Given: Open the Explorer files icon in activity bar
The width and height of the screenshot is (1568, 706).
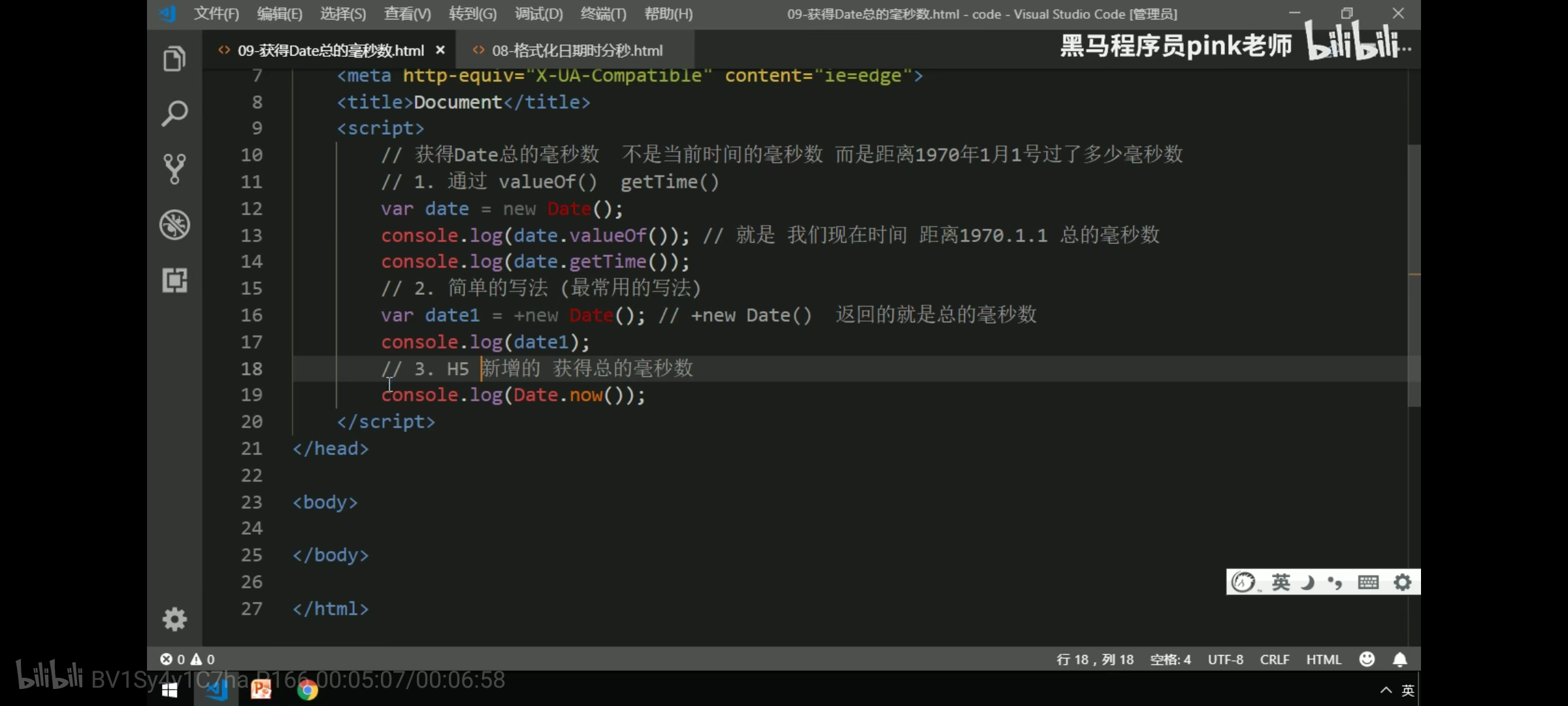Looking at the screenshot, I should (x=174, y=59).
